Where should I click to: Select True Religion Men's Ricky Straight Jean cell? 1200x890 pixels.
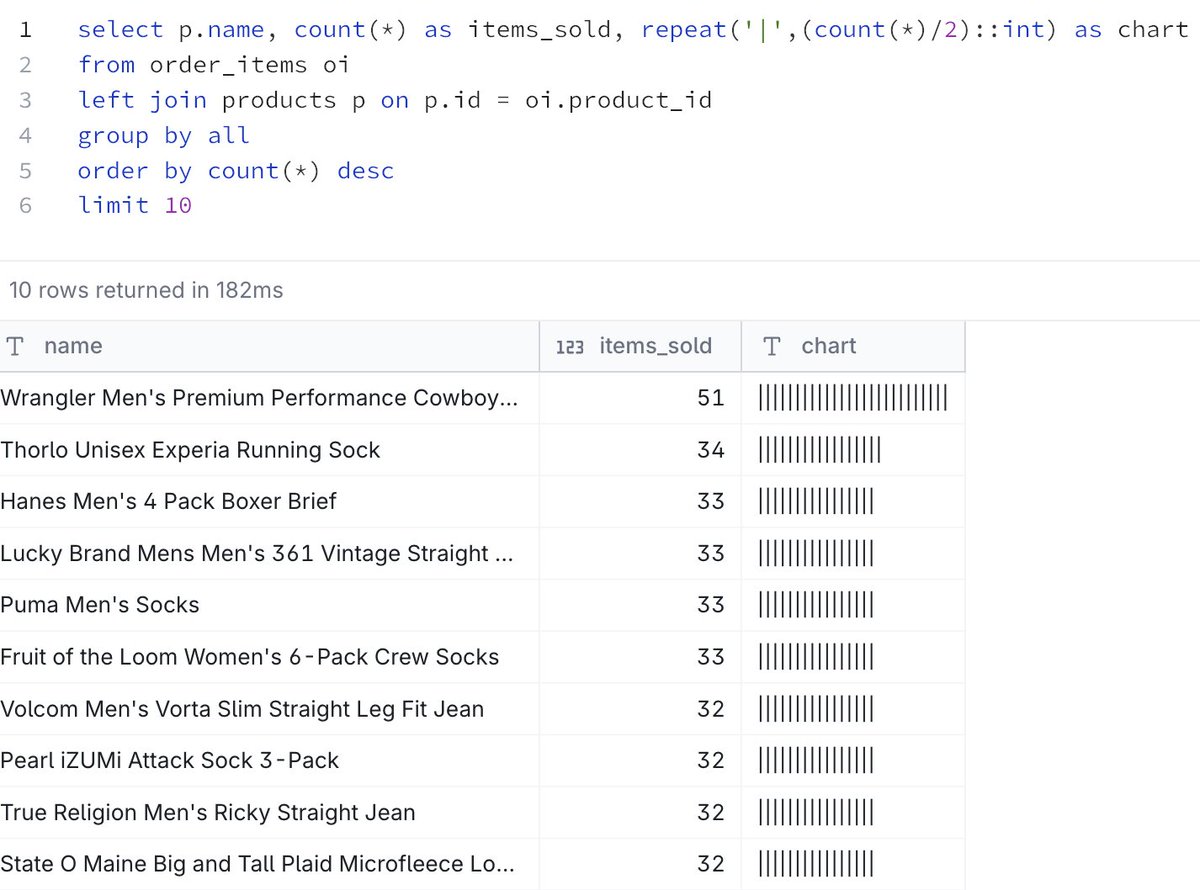coord(269,812)
